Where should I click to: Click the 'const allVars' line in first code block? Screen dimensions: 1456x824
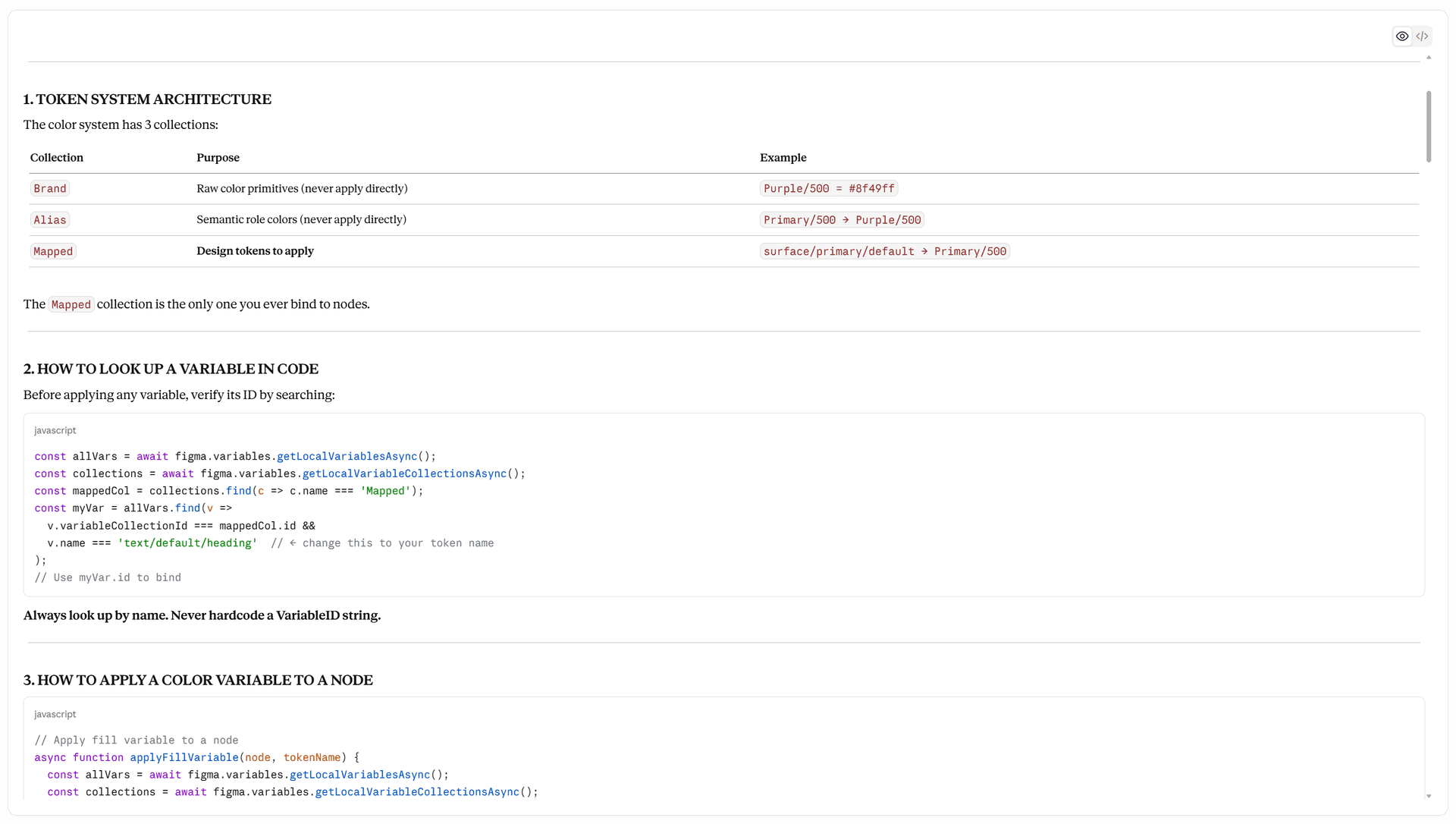click(x=235, y=457)
